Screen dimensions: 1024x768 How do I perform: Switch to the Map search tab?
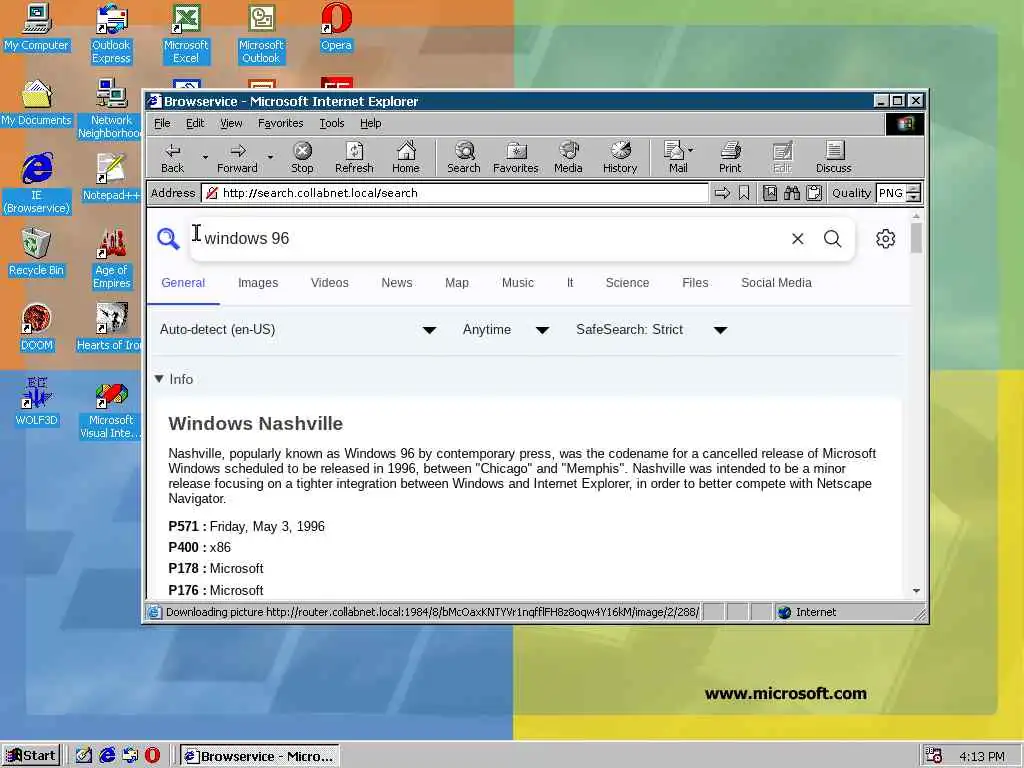pos(456,283)
